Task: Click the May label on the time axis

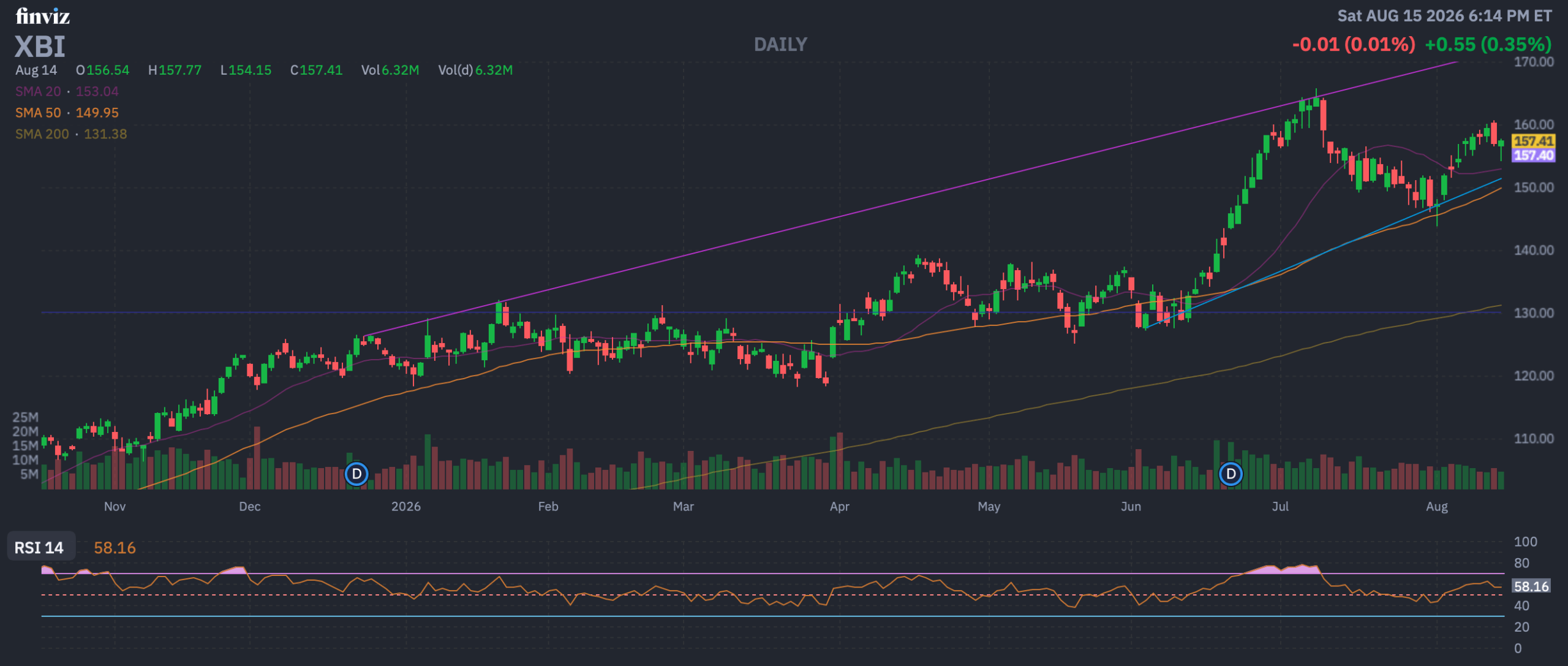Action: click(989, 507)
